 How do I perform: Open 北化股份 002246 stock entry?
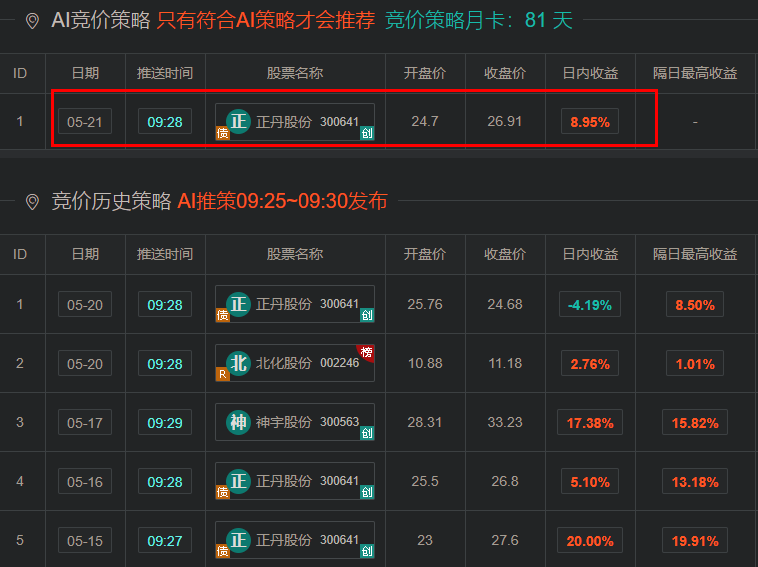295,363
